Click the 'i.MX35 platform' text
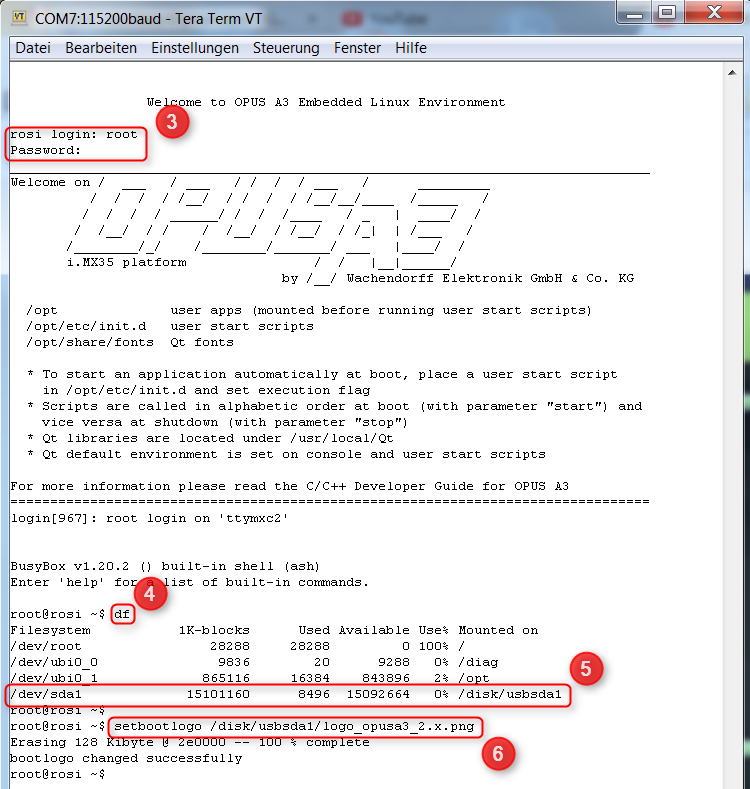Image resolution: width=750 pixels, height=789 pixels. click(127, 262)
